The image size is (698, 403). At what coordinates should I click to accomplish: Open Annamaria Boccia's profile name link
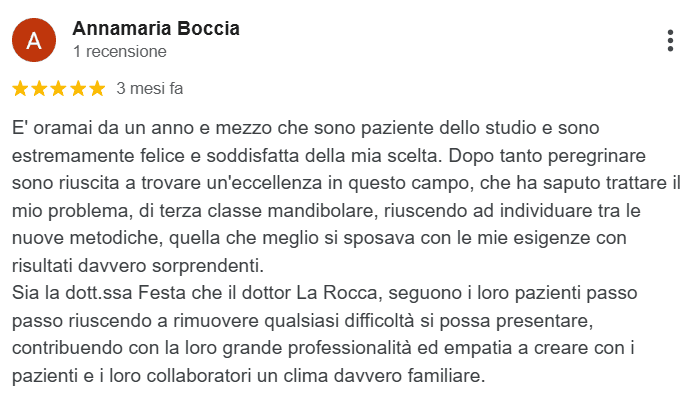coord(156,28)
